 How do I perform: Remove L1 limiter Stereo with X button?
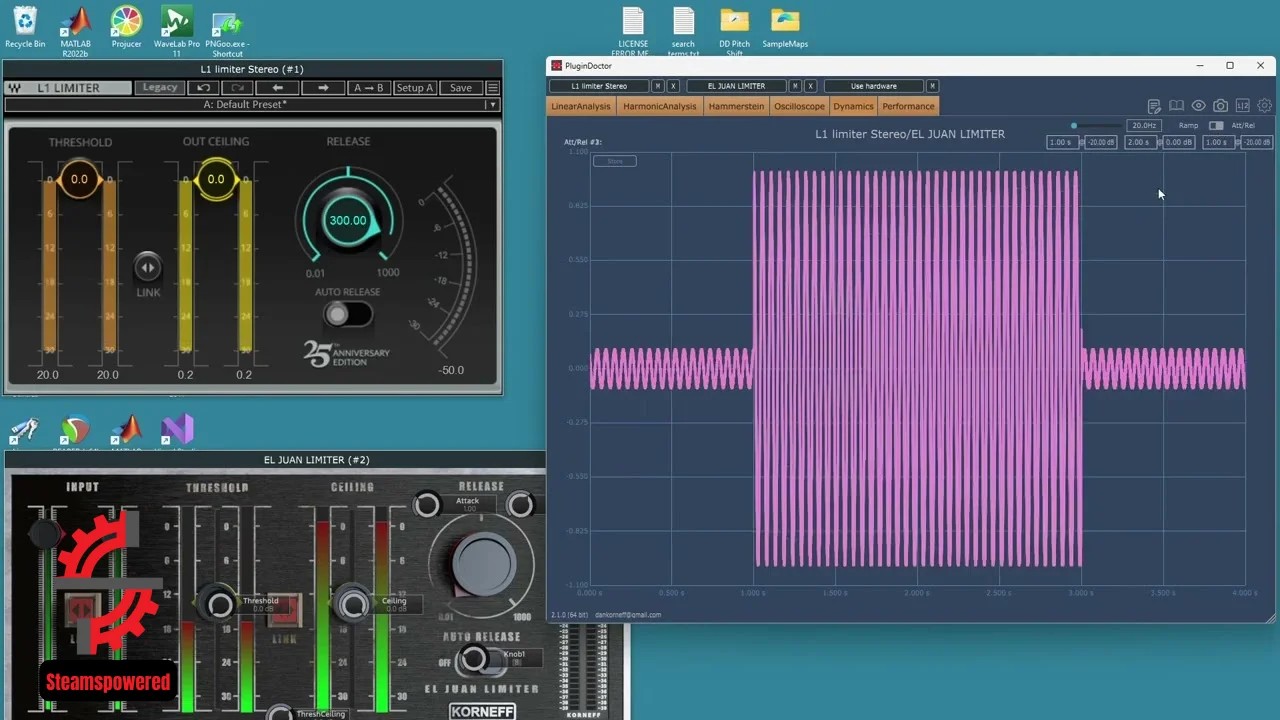[x=673, y=86]
